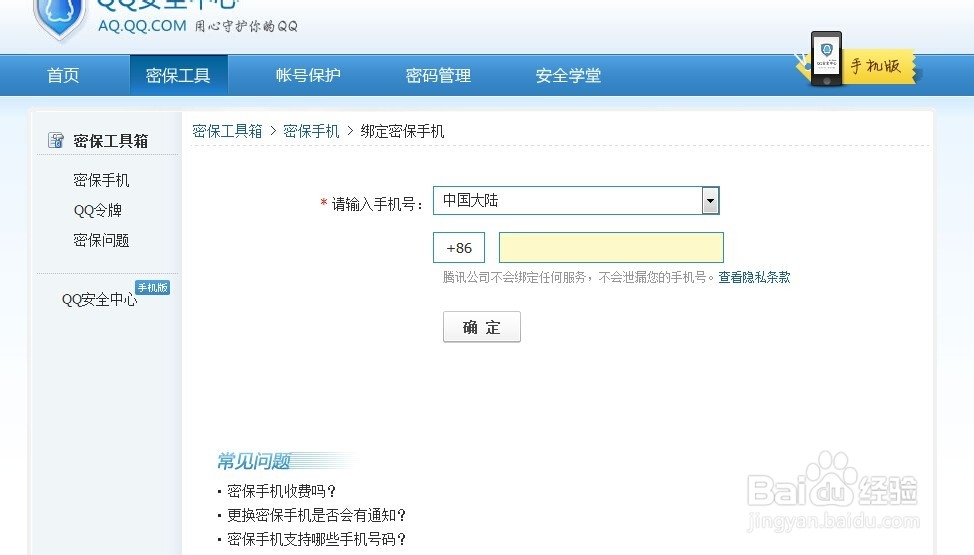Go to the 首页 nav tab
Image resolution: width=974 pixels, height=555 pixels.
tap(63, 75)
